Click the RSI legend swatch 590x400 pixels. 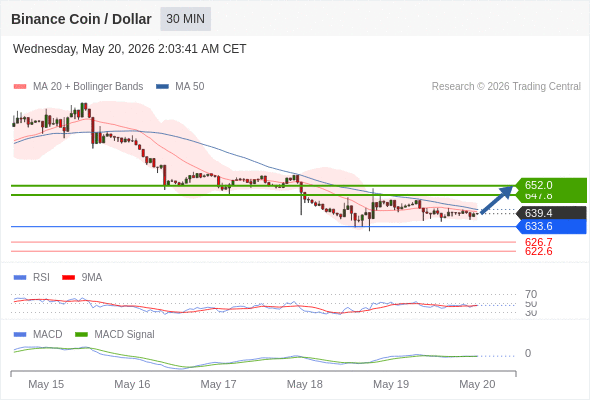pyautogui.click(x=20, y=278)
